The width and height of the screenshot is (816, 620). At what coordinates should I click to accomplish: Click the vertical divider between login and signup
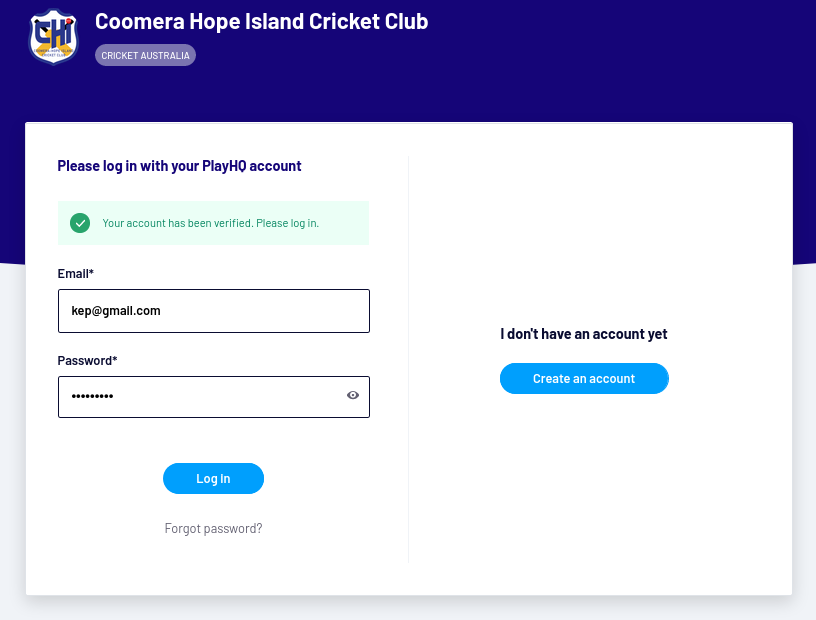pos(409,359)
